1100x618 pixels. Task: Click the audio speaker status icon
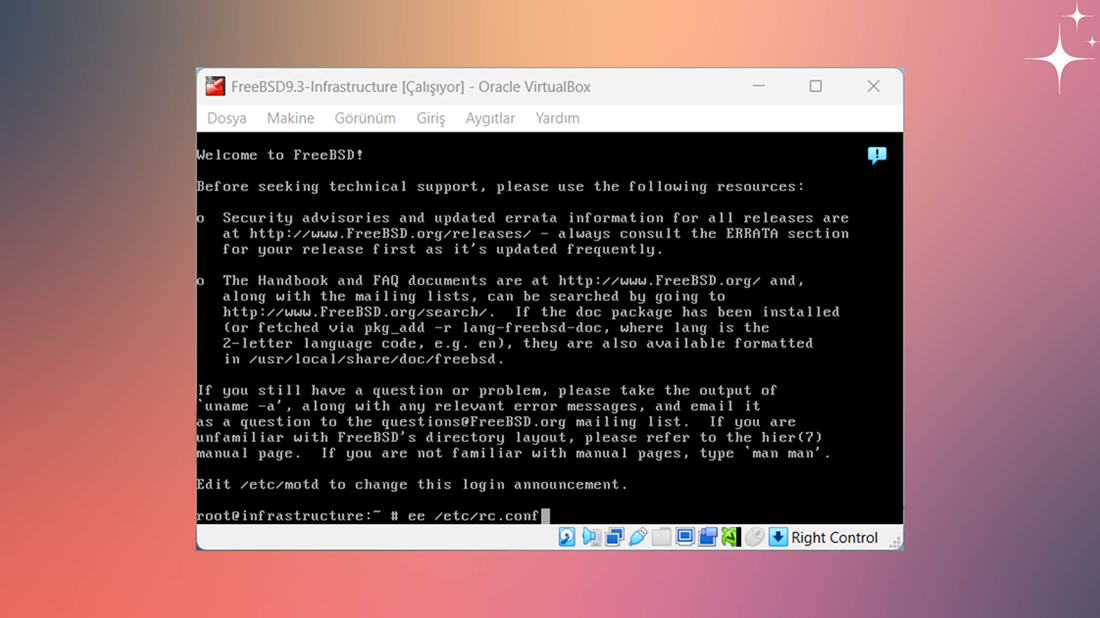click(x=591, y=537)
